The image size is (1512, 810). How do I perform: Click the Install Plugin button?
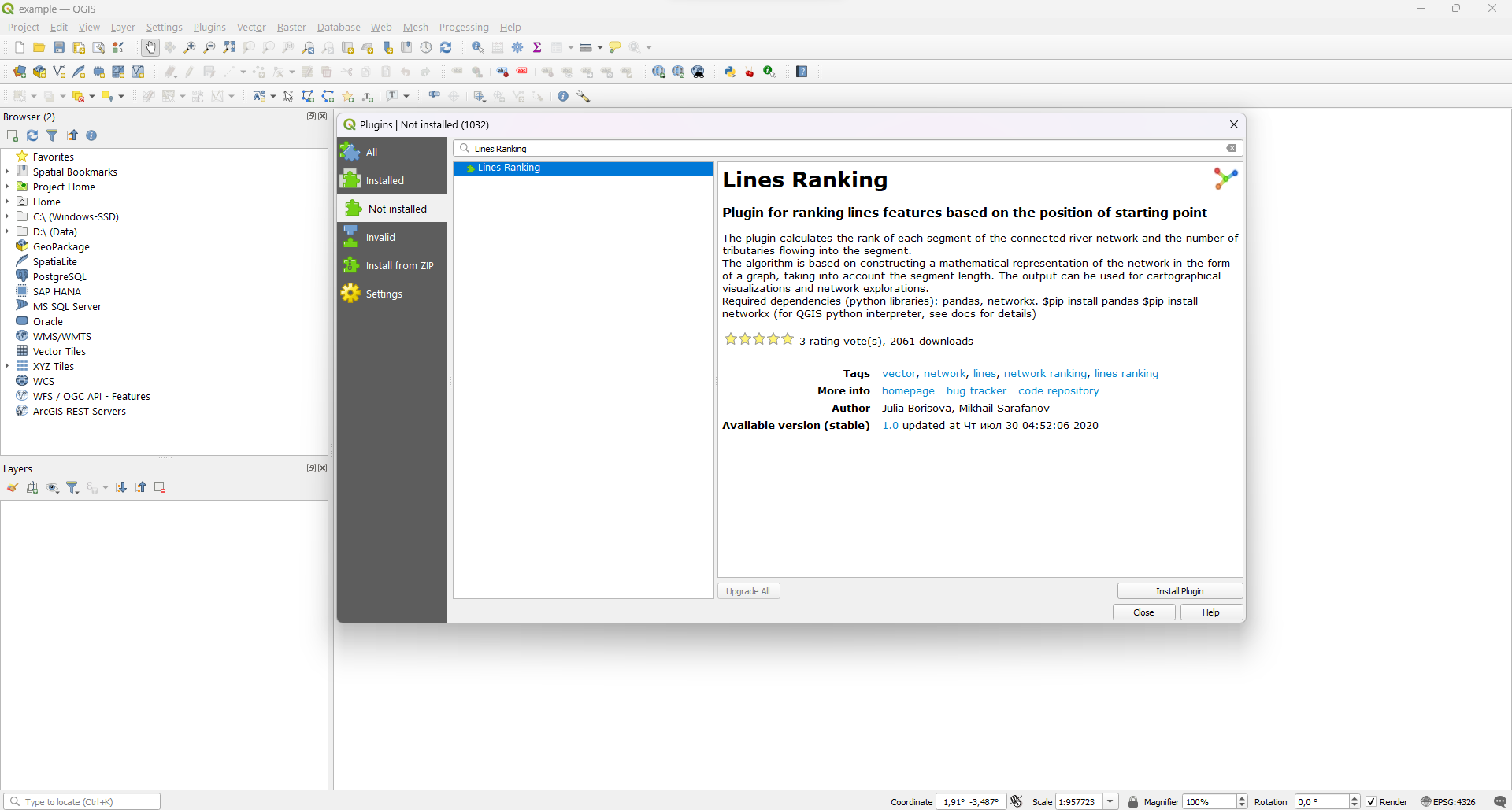click(1180, 591)
